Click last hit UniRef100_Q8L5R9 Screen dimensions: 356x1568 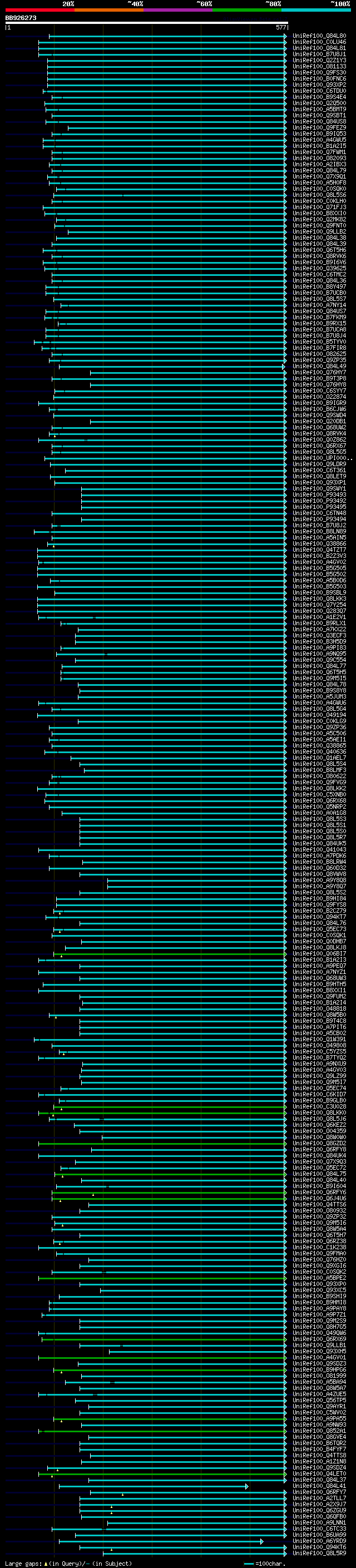(319, 1554)
